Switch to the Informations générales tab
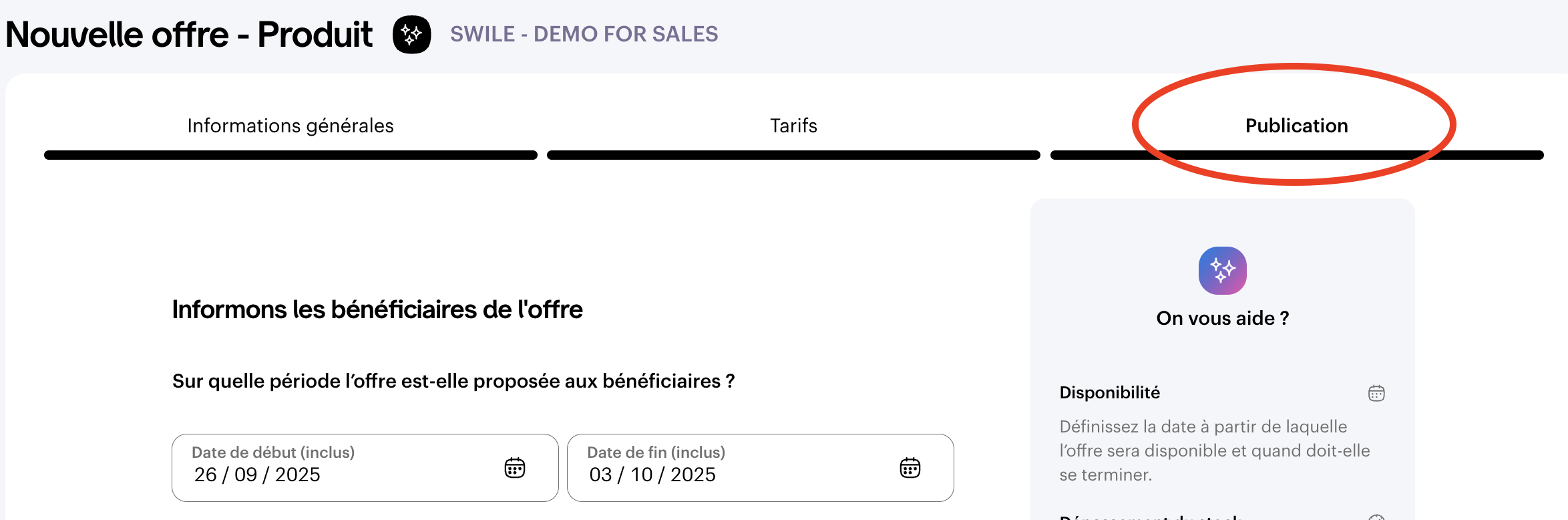Screen dimensions: 1568x520 coord(290,126)
